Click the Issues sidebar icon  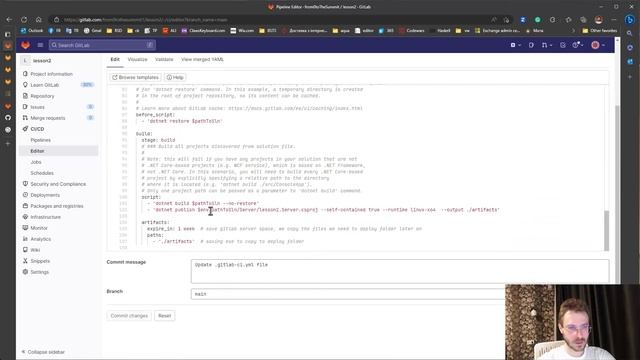[x=25, y=107]
